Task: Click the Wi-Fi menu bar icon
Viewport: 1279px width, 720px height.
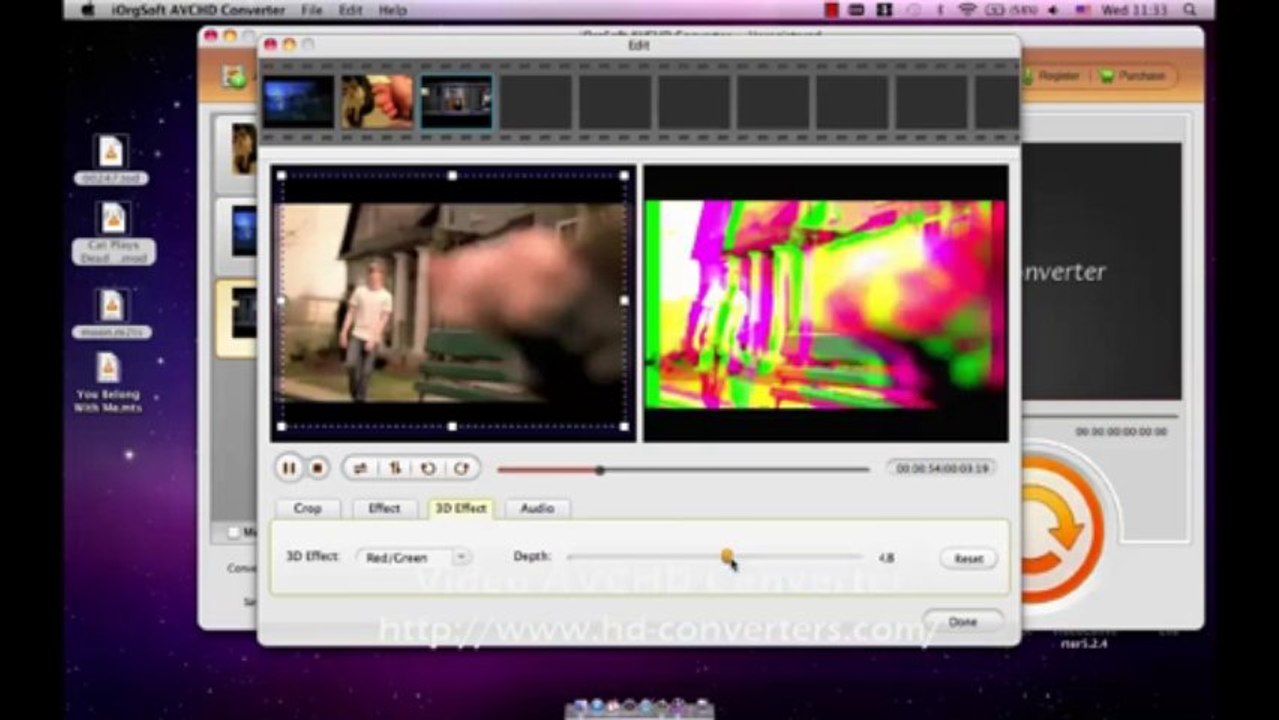Action: tap(967, 10)
